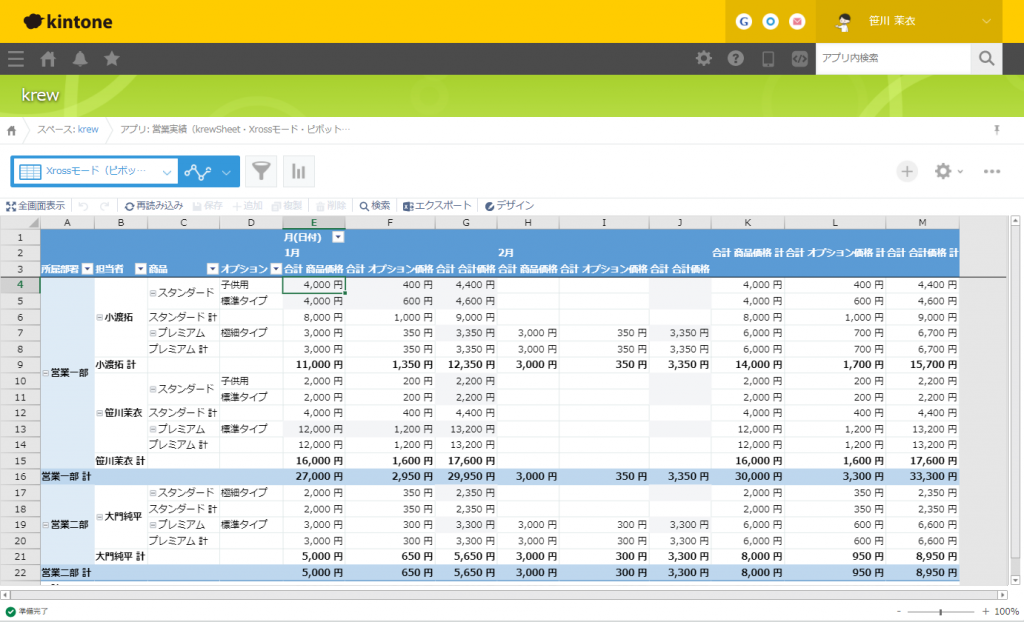Viewport: 1024px width, 622px height.
Task: Add a new record with plus icon
Action: pos(907,171)
